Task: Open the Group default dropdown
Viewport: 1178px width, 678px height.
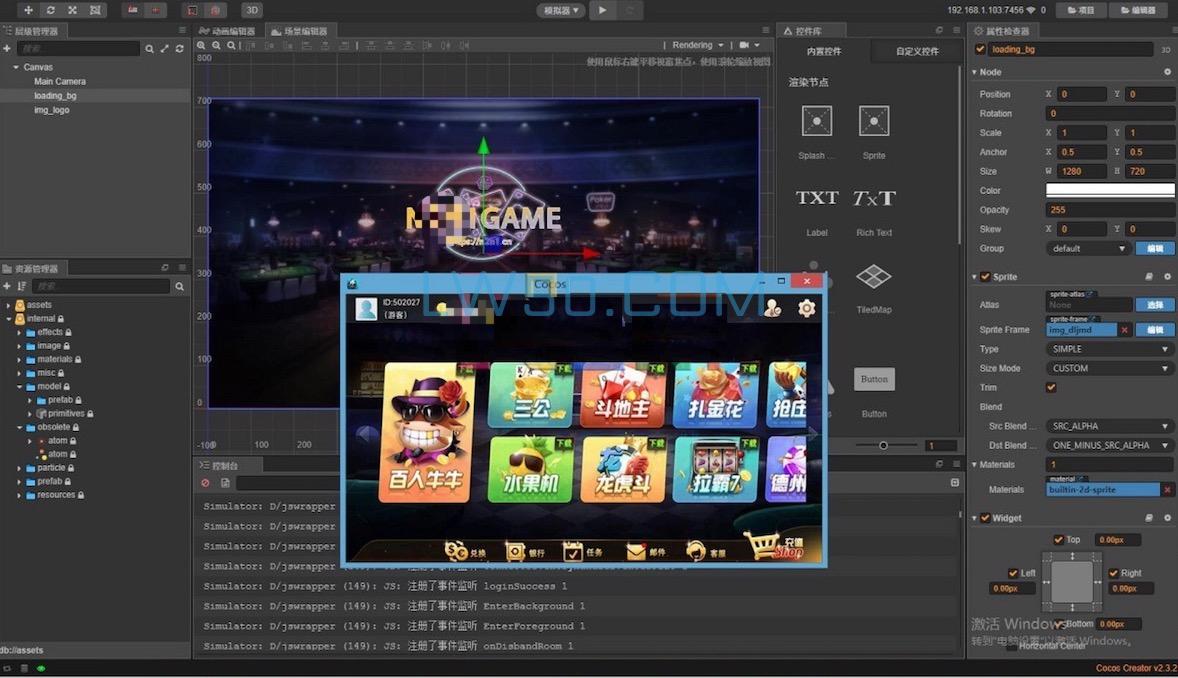Action: pyautogui.click(x=1088, y=248)
